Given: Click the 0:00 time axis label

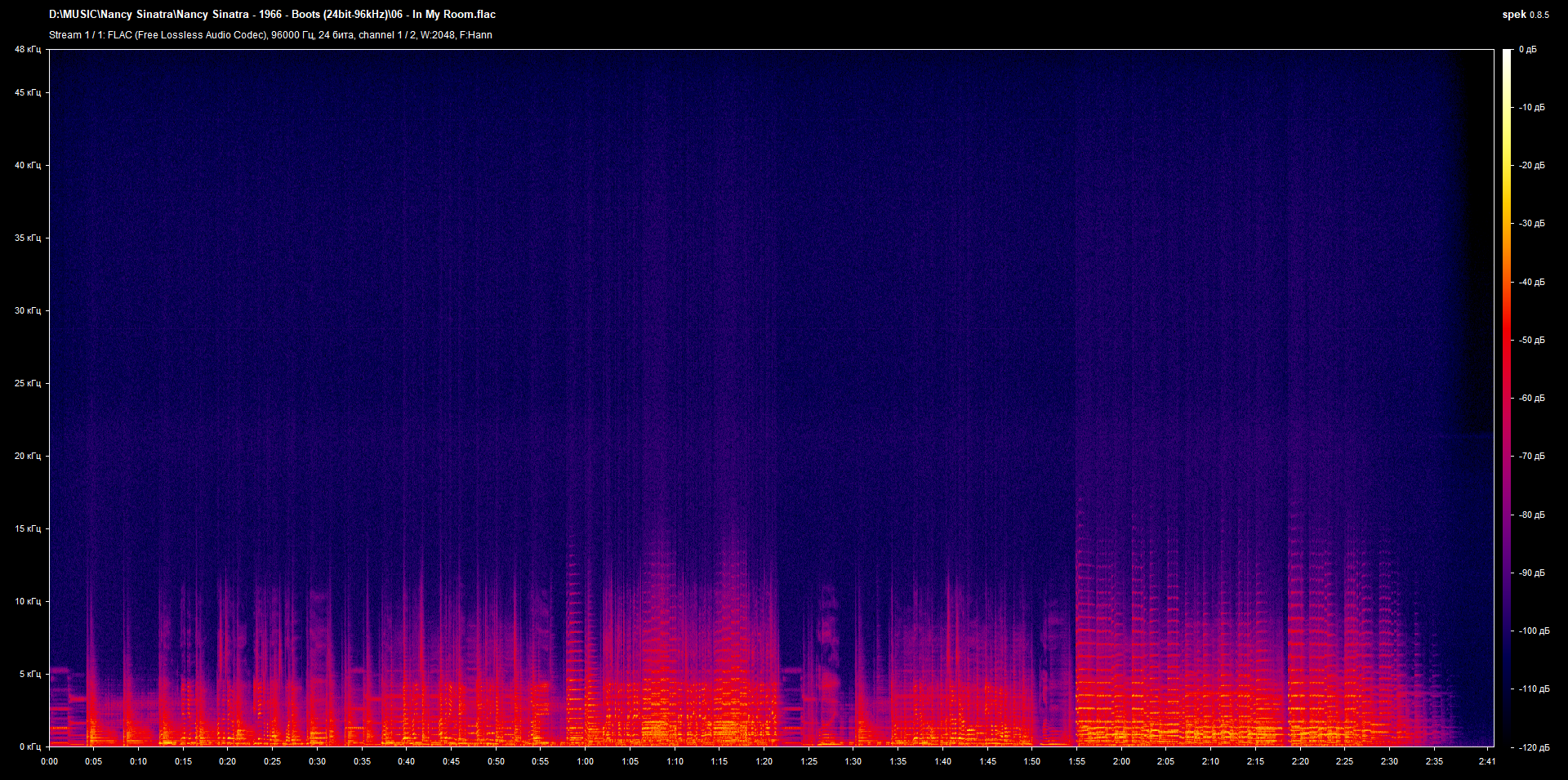Looking at the screenshot, I should pos(50,761).
